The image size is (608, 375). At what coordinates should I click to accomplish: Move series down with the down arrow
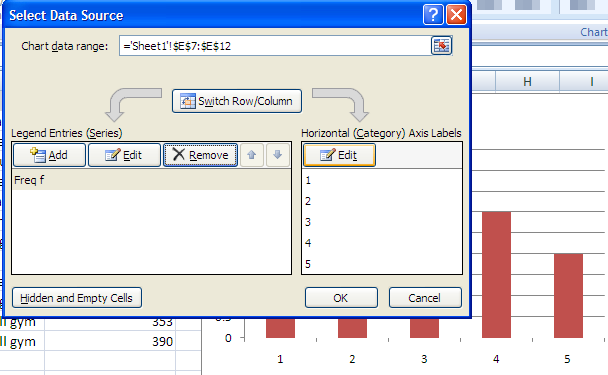coord(277,155)
